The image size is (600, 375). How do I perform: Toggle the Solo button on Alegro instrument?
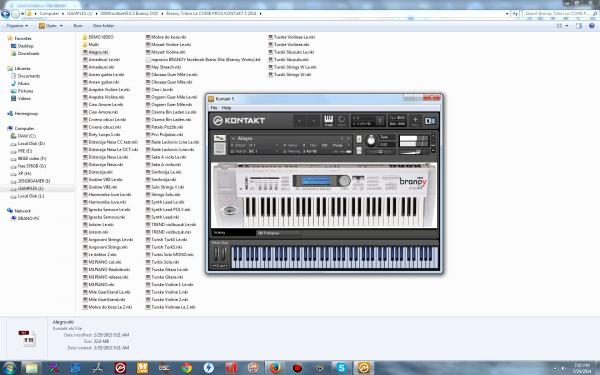coord(359,139)
